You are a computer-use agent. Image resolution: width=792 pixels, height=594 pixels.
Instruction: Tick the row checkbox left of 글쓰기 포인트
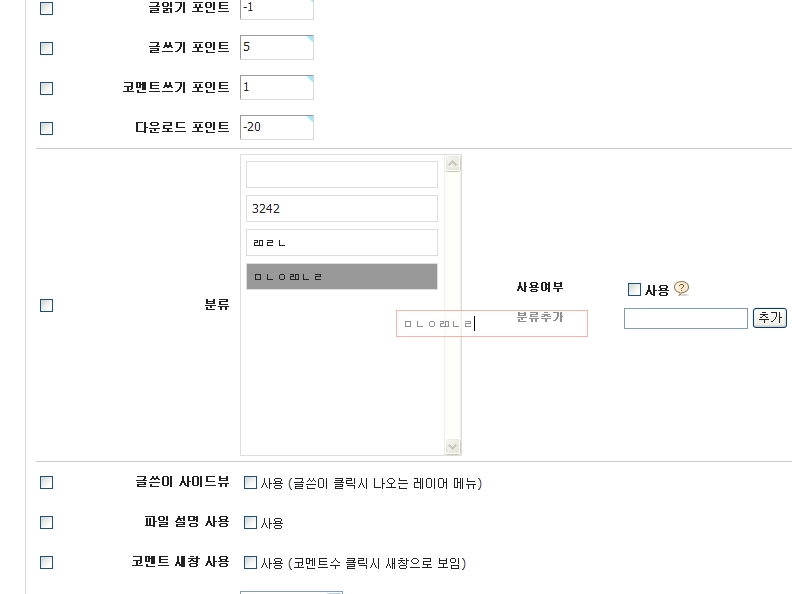tap(46, 48)
